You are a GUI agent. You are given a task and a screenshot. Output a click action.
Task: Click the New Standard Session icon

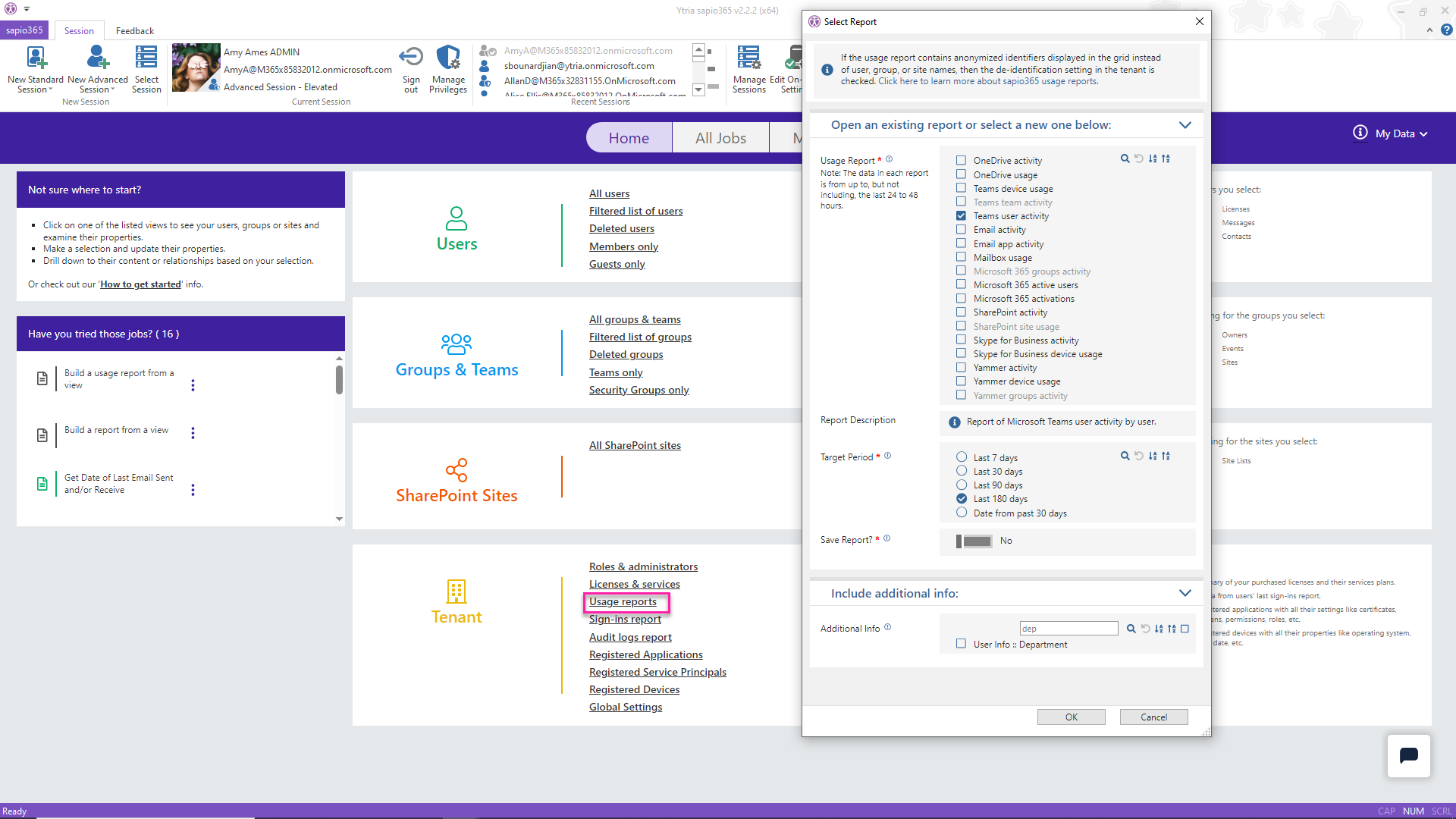(36, 58)
